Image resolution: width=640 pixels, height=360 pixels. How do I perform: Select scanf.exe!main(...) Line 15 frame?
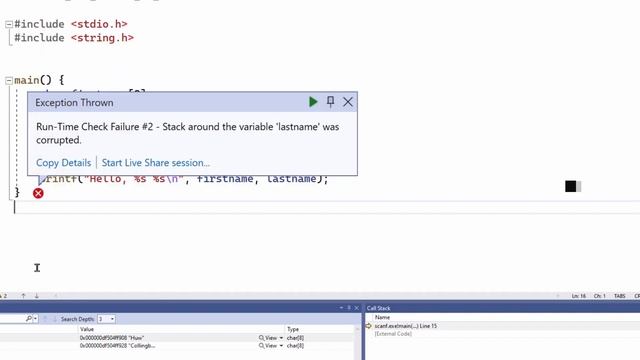click(406, 326)
